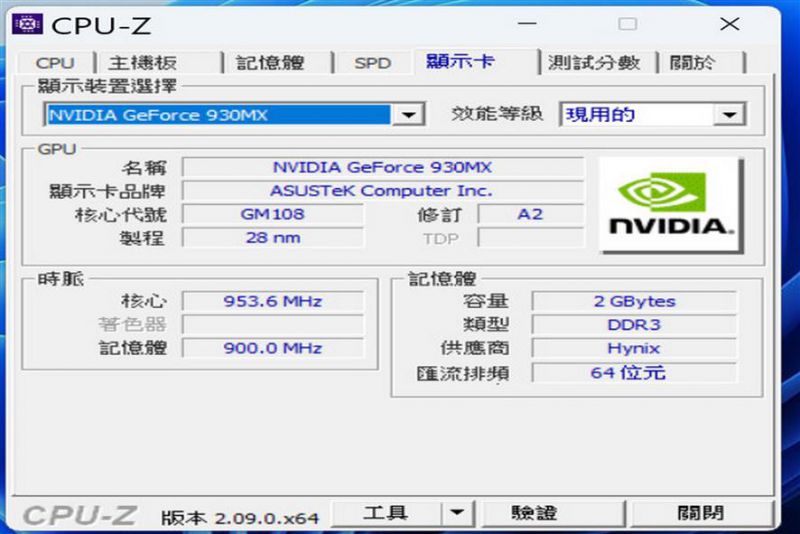The image size is (800, 534).
Task: Click the 2 GBytes memory size value
Action: [634, 301]
